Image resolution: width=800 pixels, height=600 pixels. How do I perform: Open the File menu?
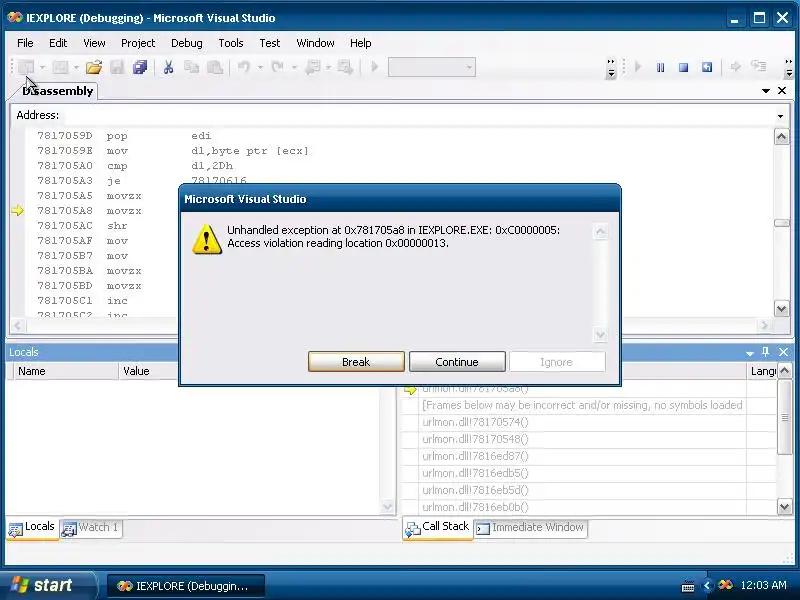coord(25,43)
